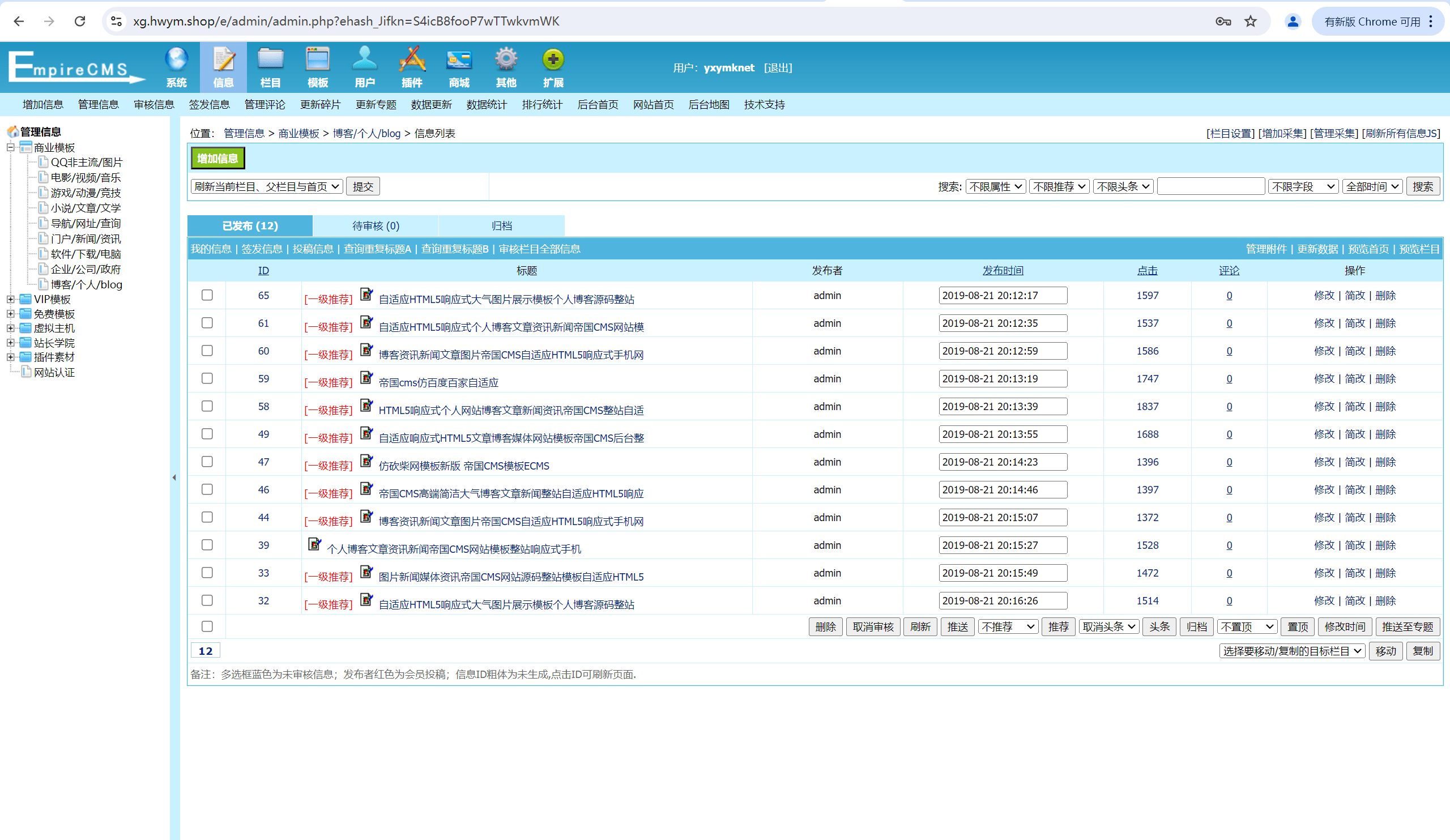Open the 管理评论 menu item
The height and width of the screenshot is (840, 1450).
click(x=265, y=104)
